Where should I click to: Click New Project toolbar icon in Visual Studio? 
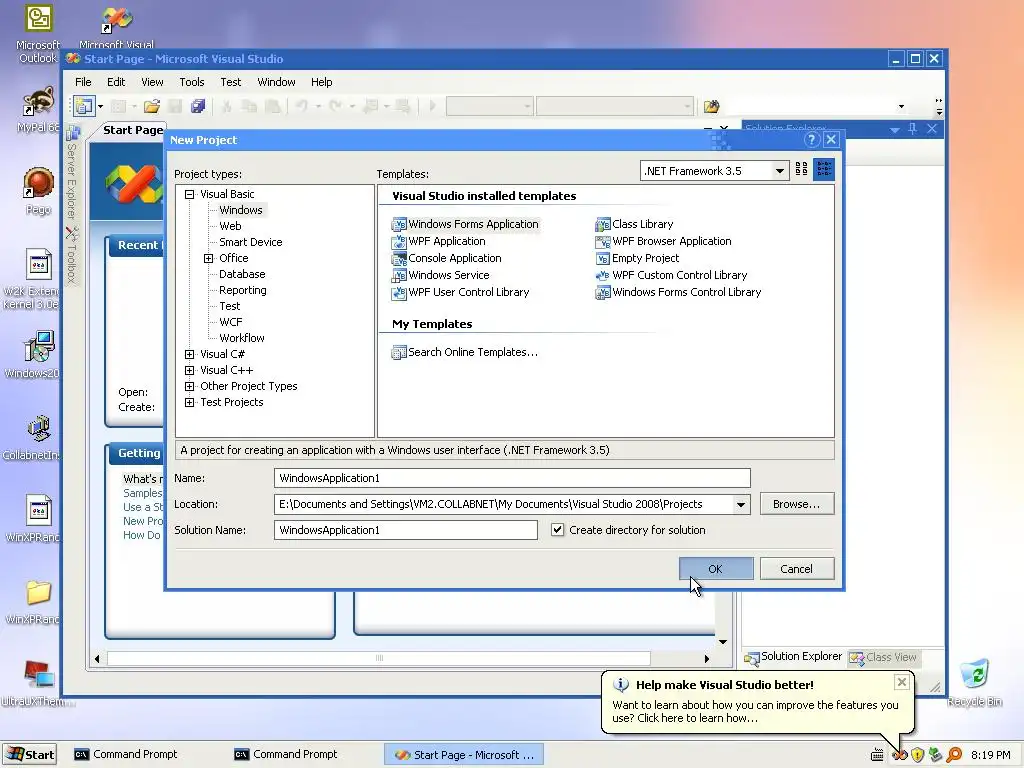click(x=83, y=105)
